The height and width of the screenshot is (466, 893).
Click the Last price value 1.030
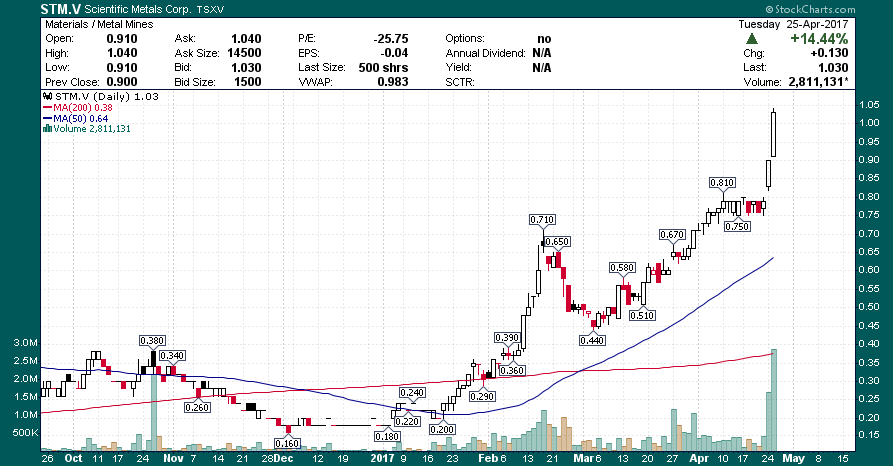tap(833, 68)
